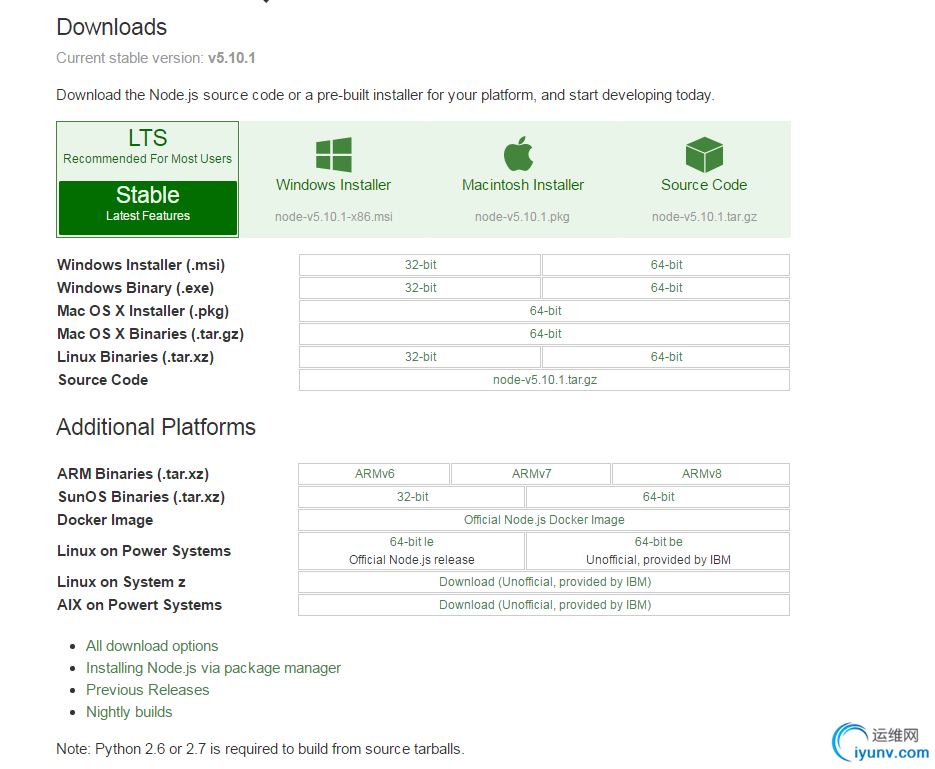Image resolution: width=935 pixels, height=769 pixels.
Task: Download Linux Binaries (.tar.xz) 32-bit
Action: pos(420,357)
